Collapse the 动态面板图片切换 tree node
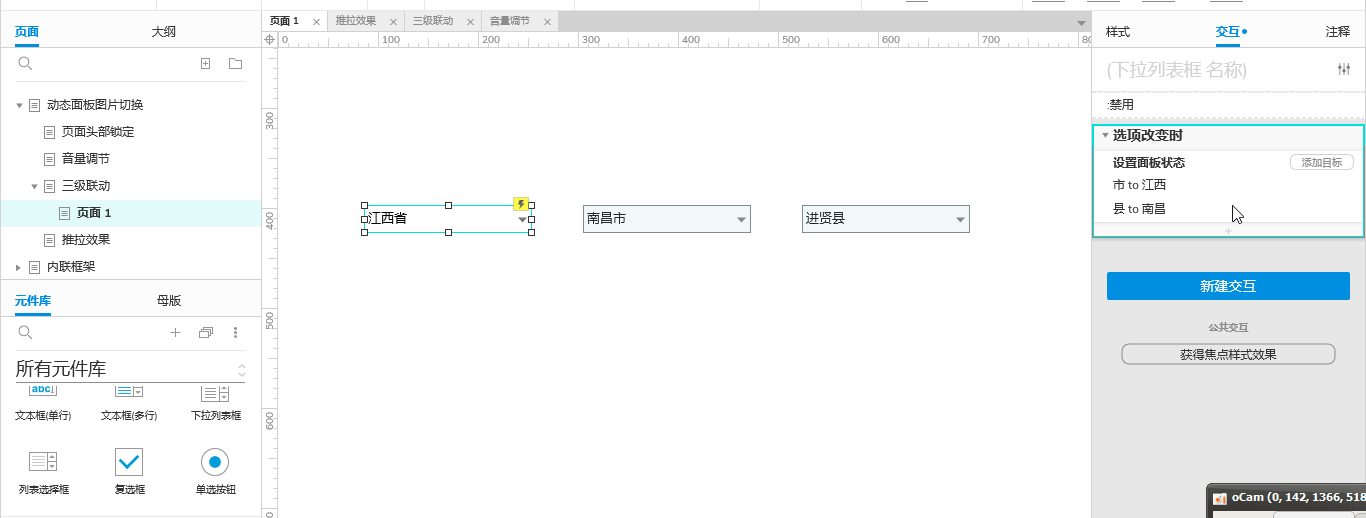 coord(19,105)
